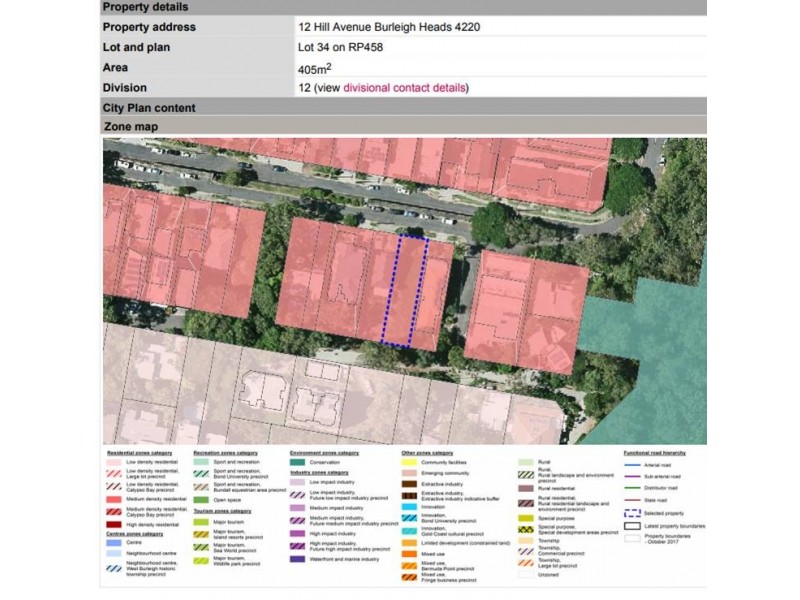The width and height of the screenshot is (800, 600).
Task: Click the Rural residential mauve swatch
Action: tap(526, 488)
